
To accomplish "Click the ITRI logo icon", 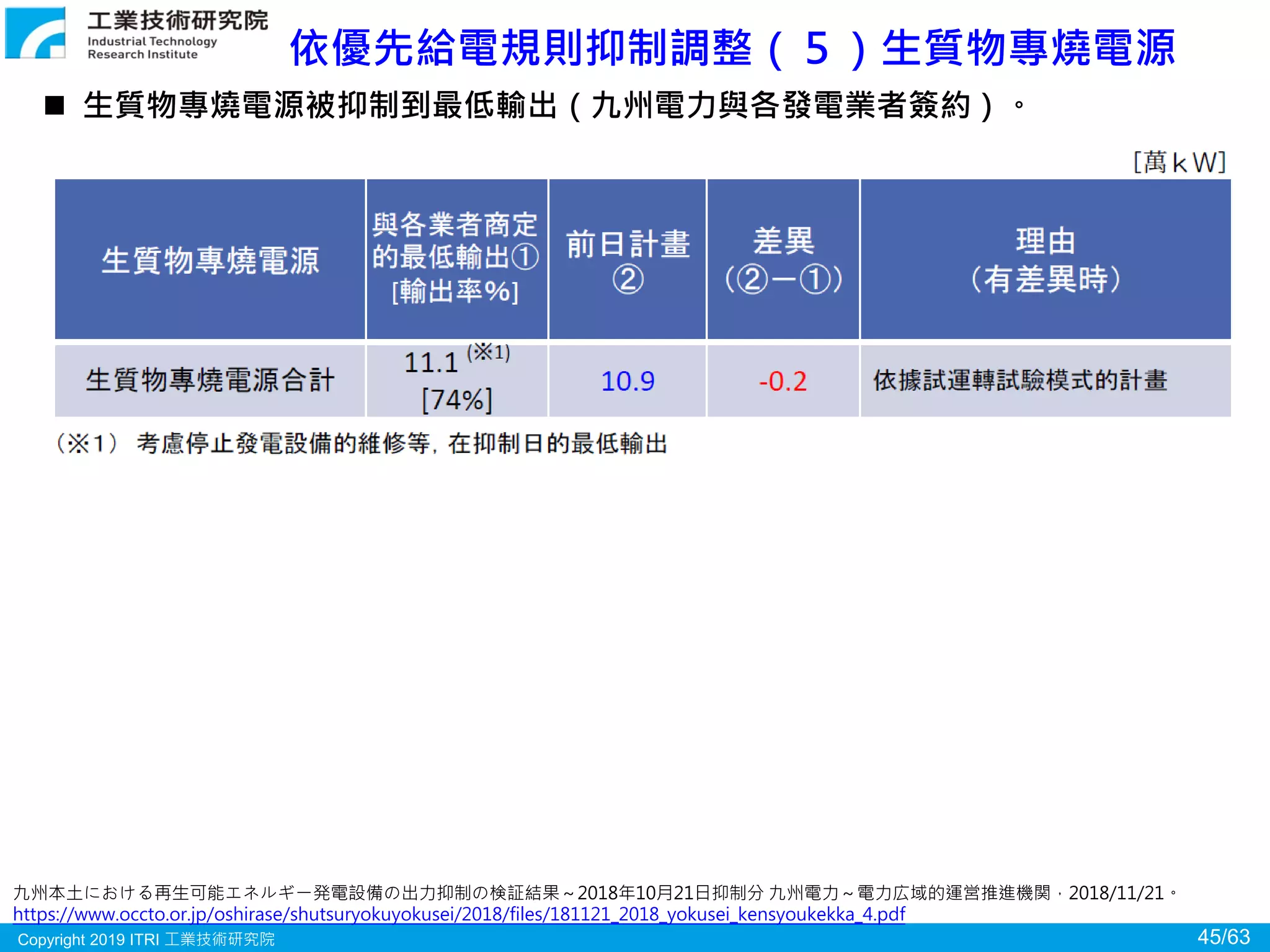I will [x=35, y=33].
